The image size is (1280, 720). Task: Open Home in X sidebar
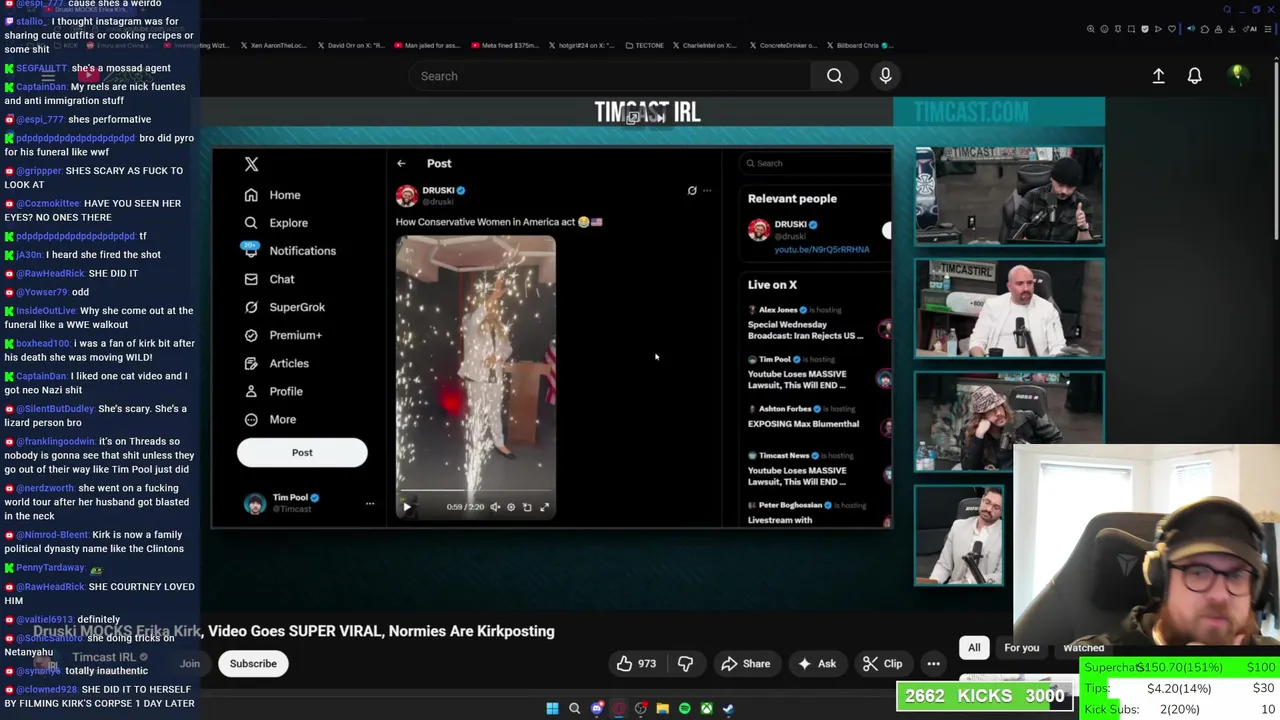tap(272, 195)
